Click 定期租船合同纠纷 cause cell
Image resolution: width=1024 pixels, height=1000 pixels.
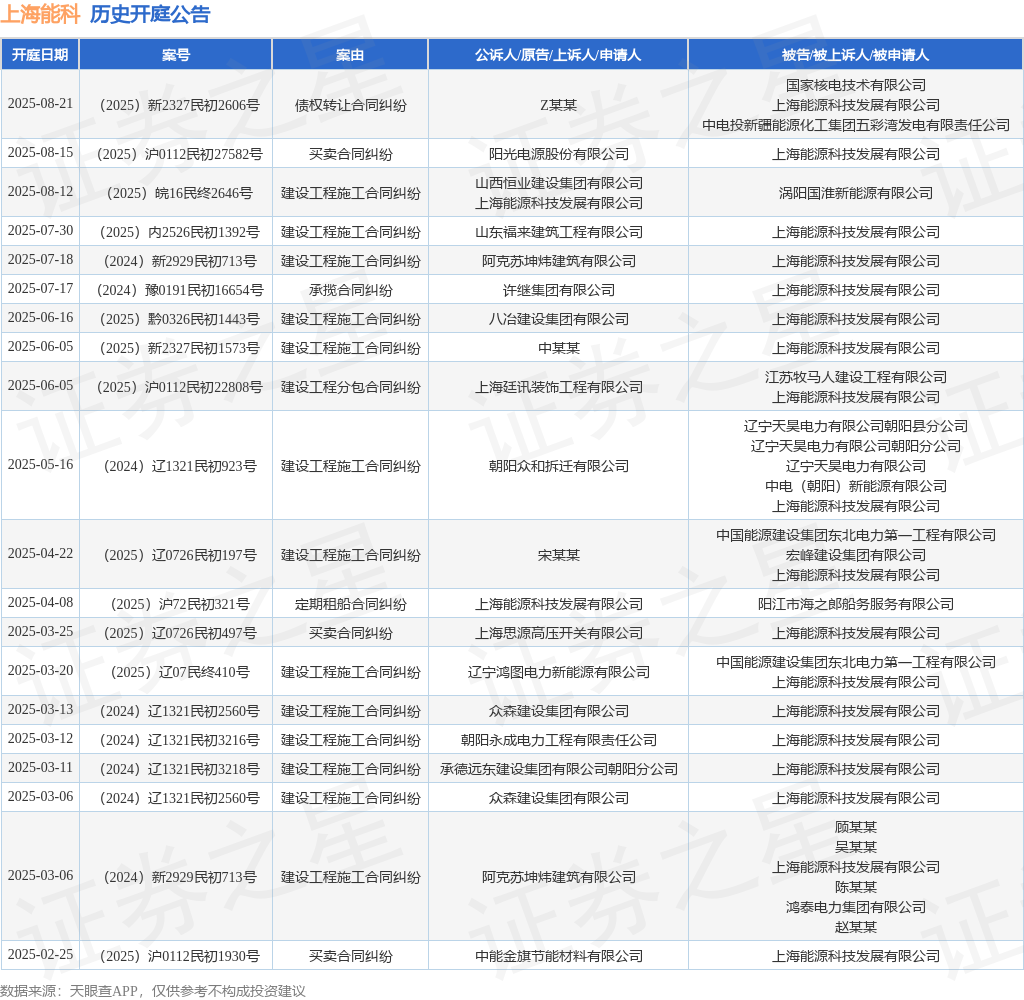coord(351,604)
